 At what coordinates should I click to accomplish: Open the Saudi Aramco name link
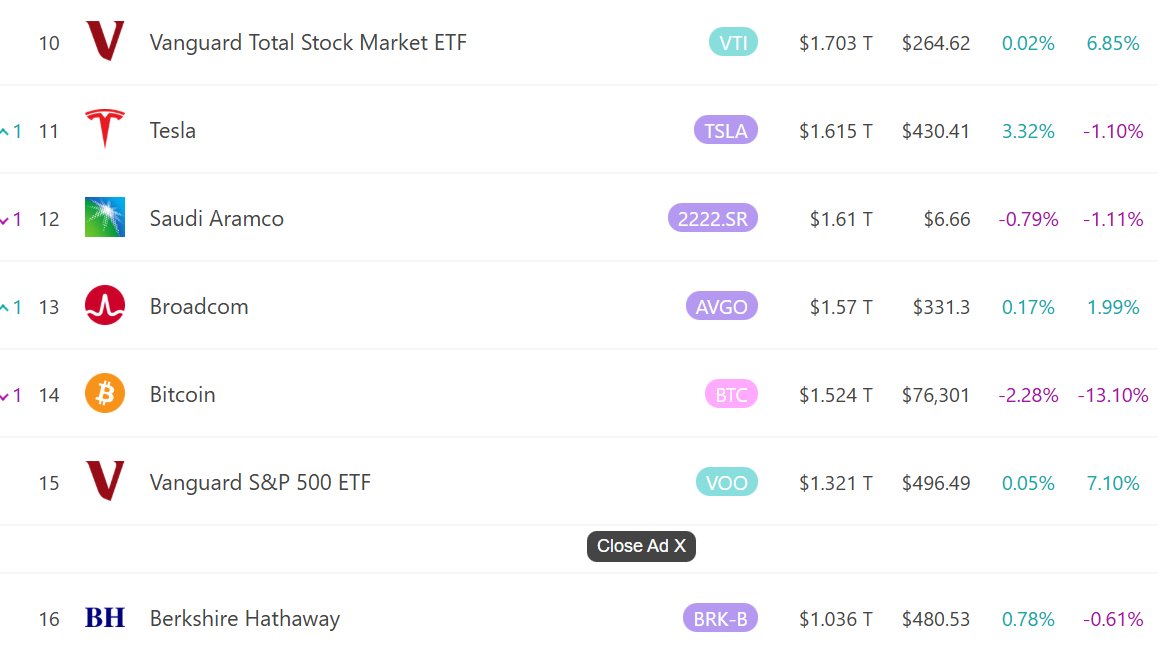pos(216,218)
